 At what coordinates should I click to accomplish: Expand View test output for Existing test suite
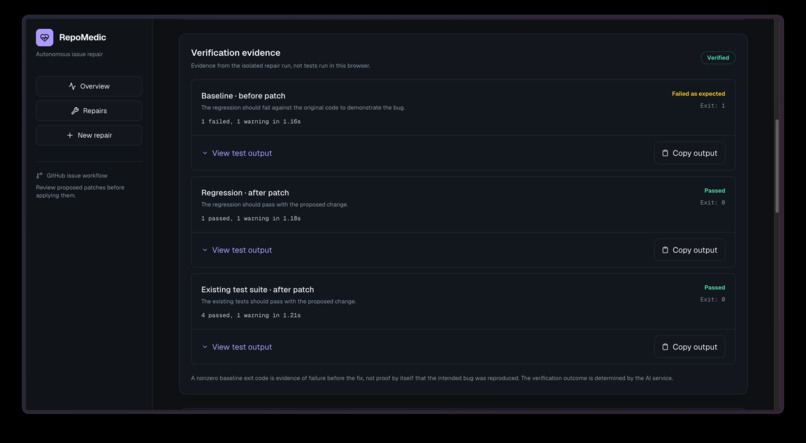tap(237, 347)
